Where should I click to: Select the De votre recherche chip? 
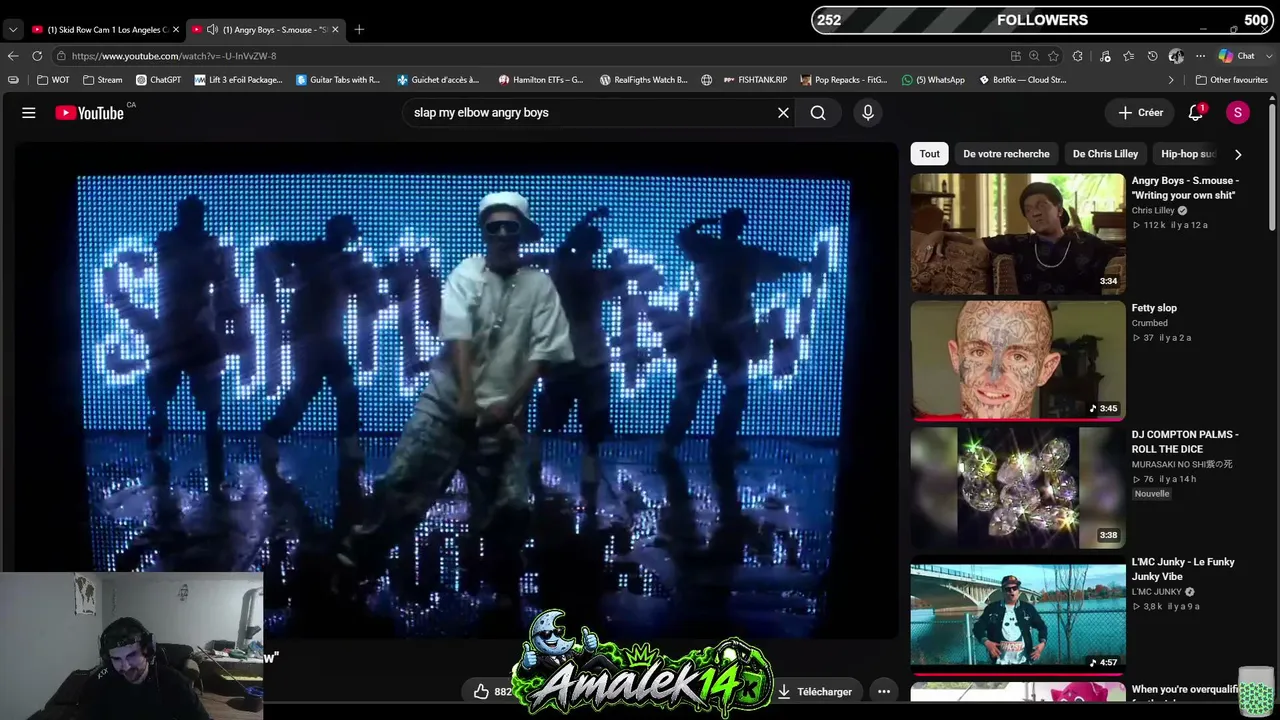pos(1006,154)
